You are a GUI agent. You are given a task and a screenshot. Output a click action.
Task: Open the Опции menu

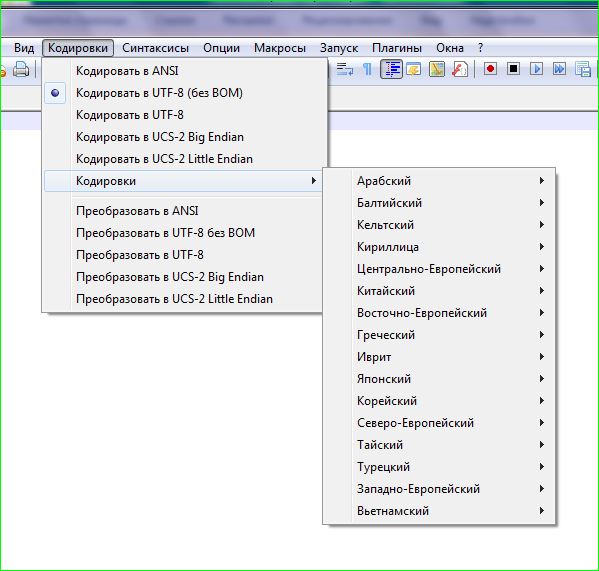click(x=222, y=48)
